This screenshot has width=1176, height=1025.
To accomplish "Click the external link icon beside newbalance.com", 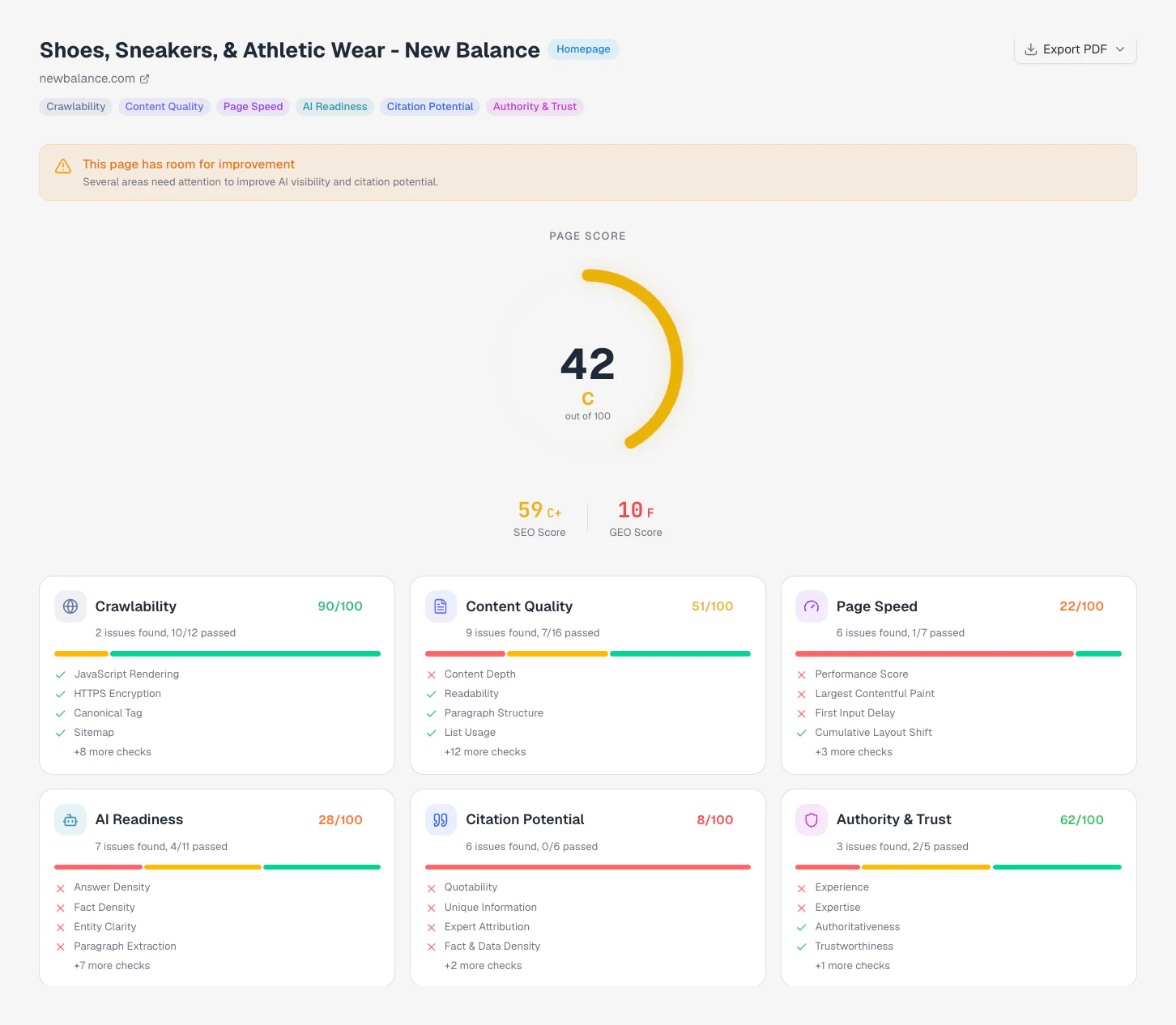I will pos(145,79).
